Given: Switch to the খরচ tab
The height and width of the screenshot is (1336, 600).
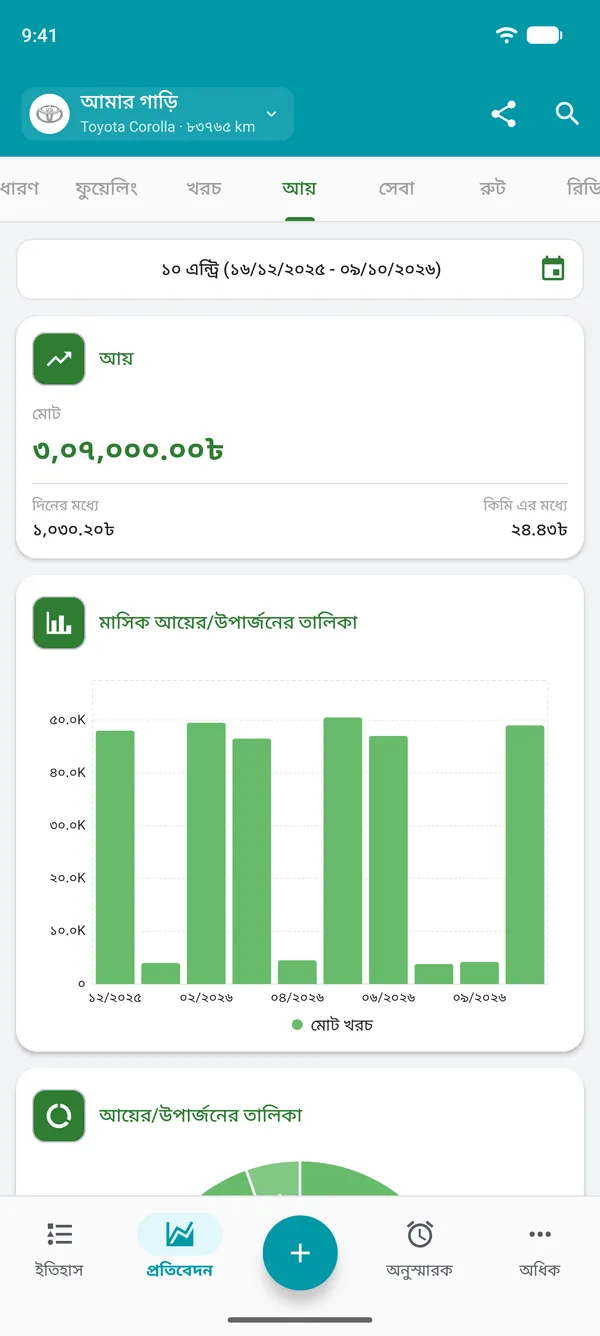Looking at the screenshot, I should (204, 188).
